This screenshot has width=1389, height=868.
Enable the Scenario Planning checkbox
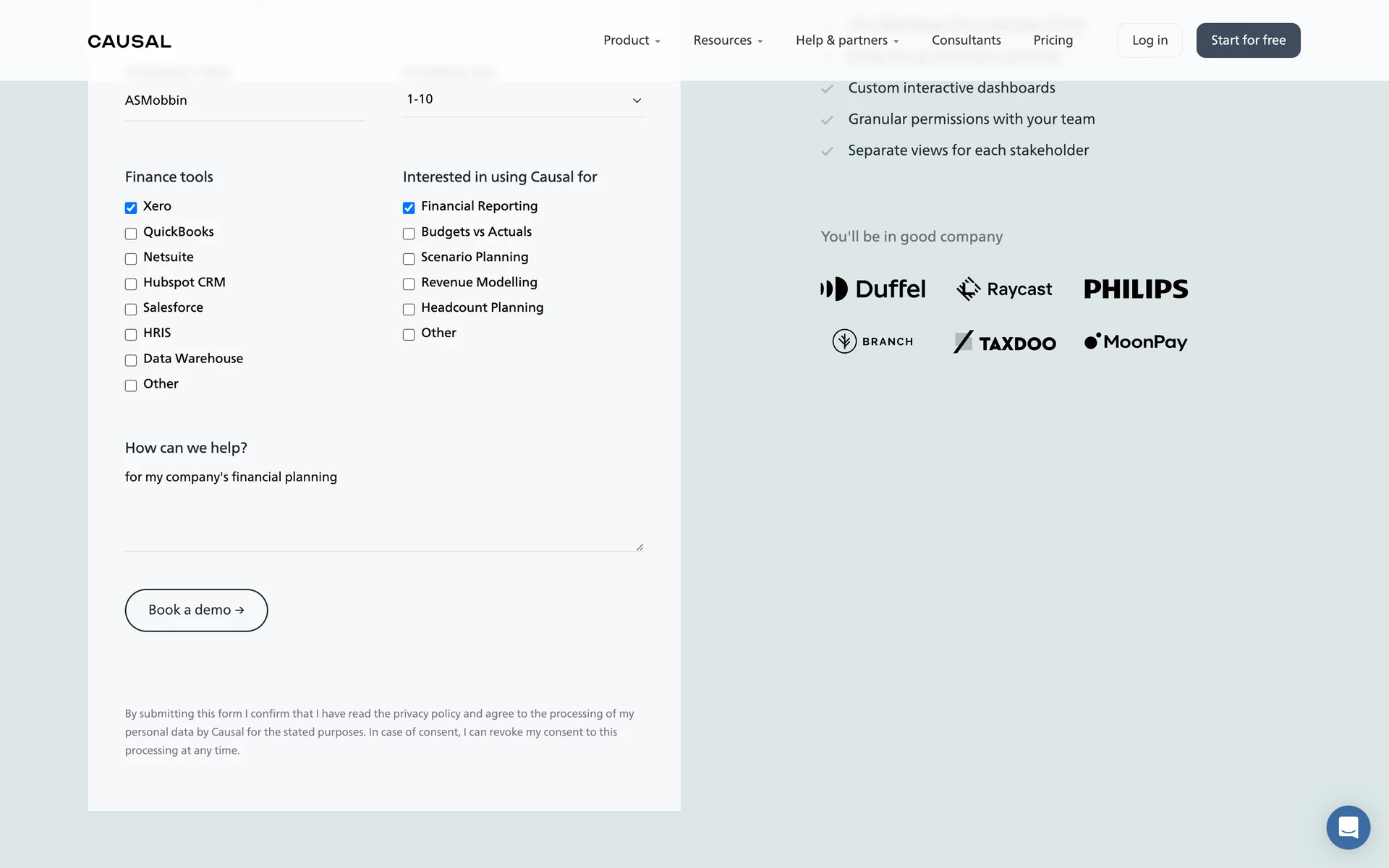click(x=409, y=259)
